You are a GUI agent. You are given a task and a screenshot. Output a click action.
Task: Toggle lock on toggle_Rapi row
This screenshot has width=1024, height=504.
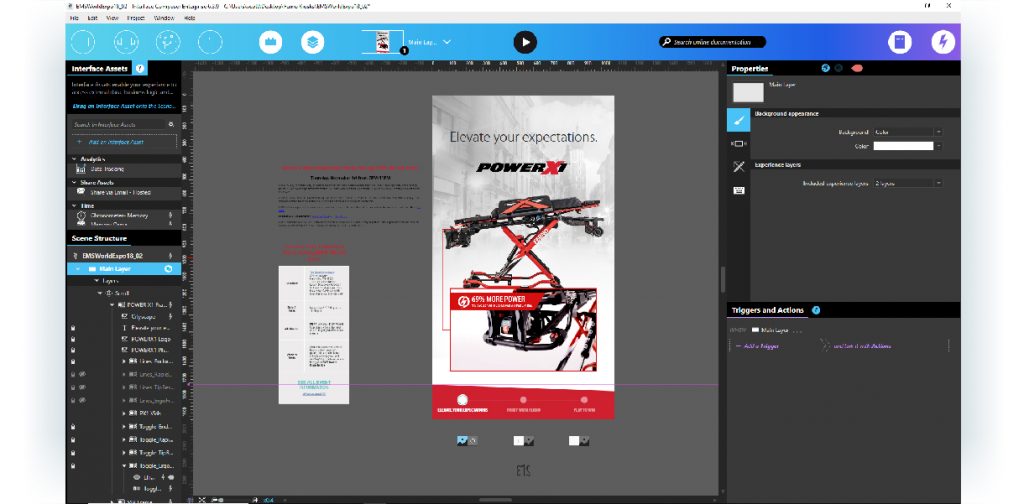[72, 439]
